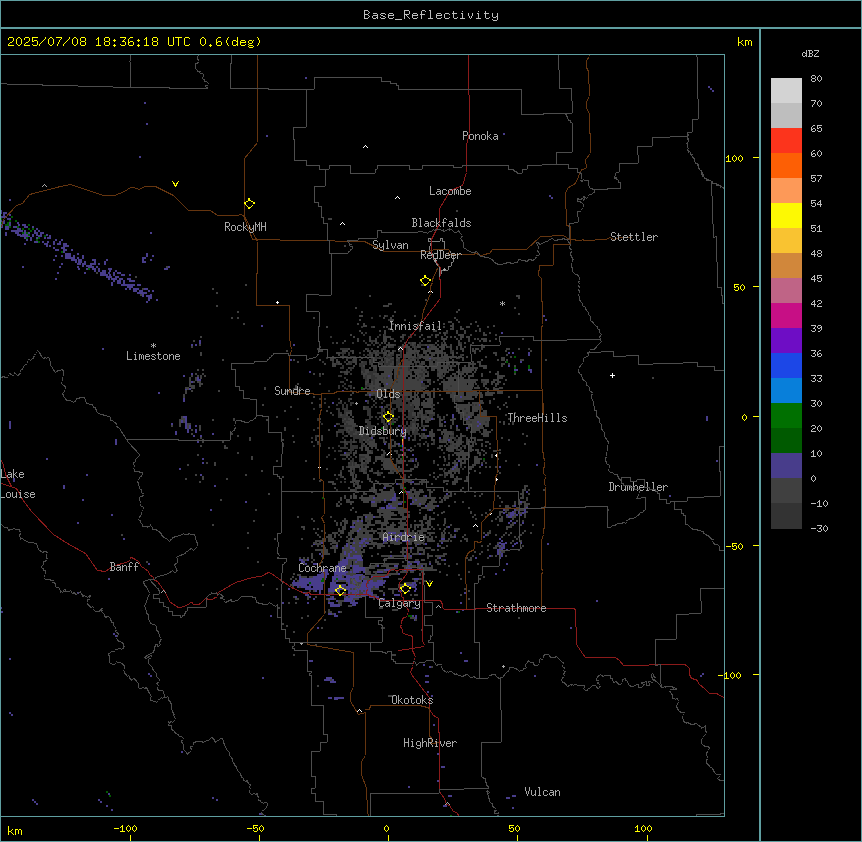Click the Strathmore label
This screenshot has height=842, width=862.
tap(516, 608)
